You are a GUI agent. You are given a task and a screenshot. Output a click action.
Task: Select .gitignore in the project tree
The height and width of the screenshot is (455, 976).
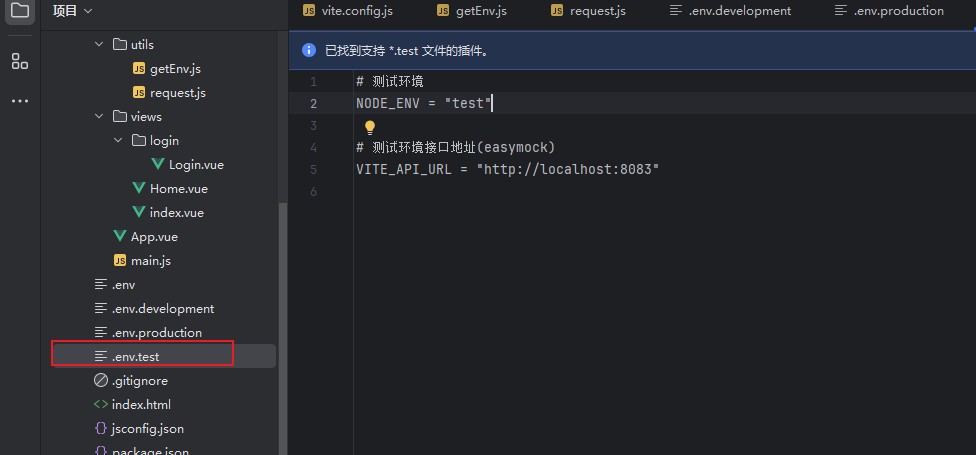(x=139, y=380)
